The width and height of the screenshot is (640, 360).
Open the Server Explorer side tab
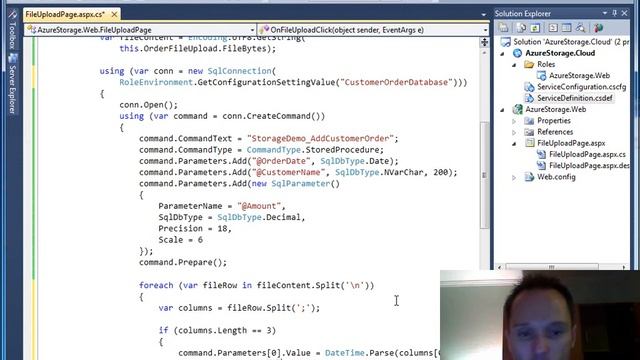[12, 84]
